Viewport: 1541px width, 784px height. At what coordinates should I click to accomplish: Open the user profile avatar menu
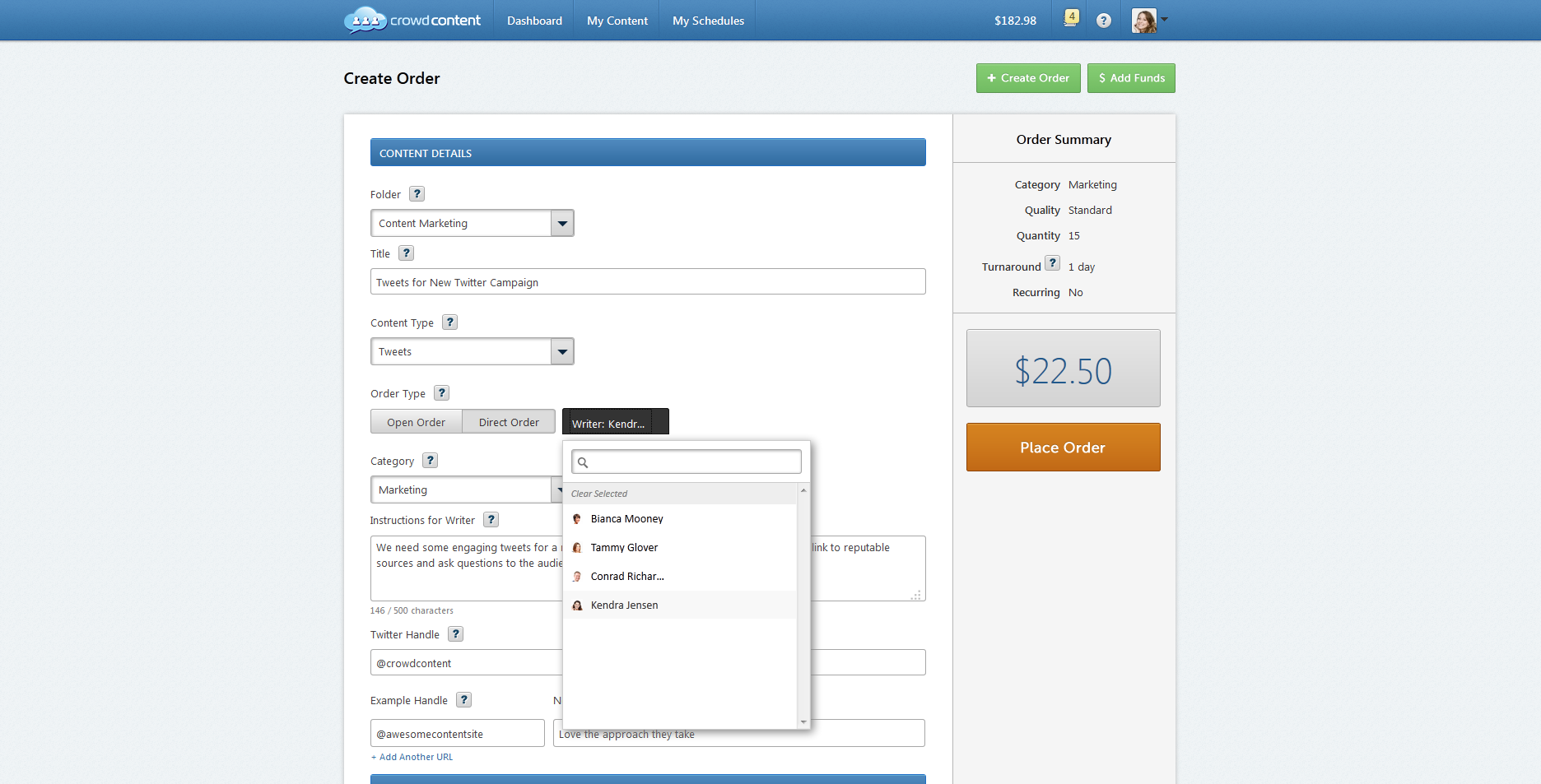1148,20
